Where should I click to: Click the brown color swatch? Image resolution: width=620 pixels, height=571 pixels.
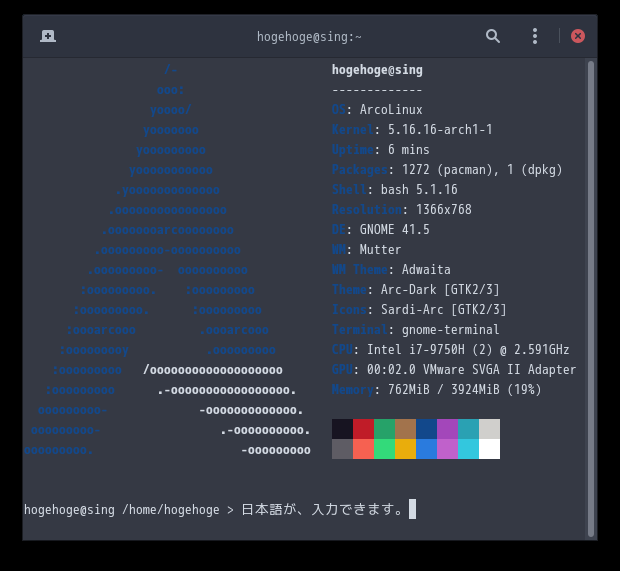click(405, 429)
